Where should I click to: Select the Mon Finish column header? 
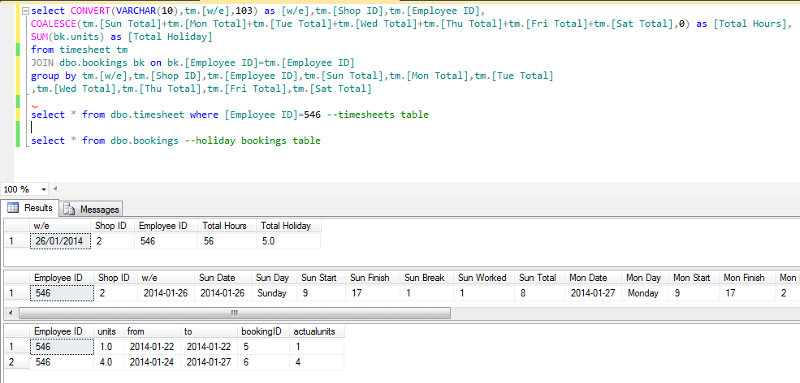746,278
